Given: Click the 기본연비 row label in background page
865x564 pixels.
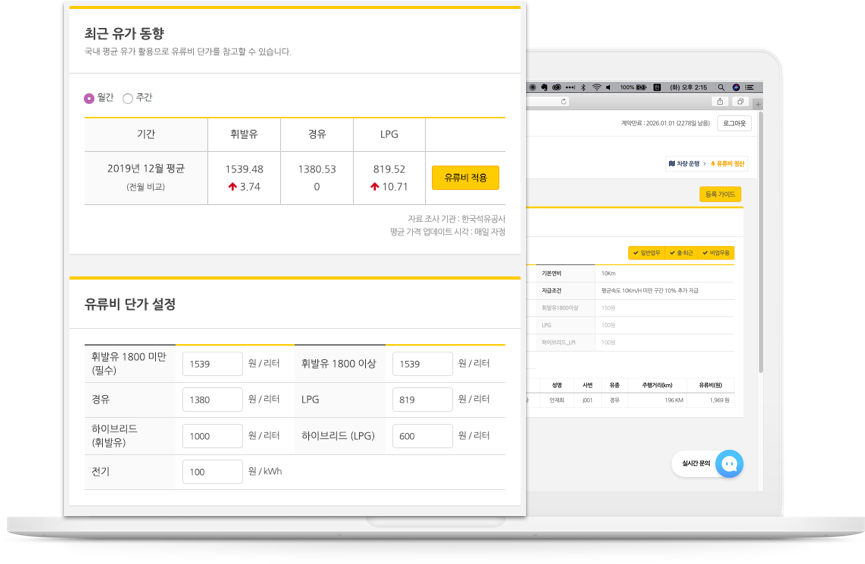Looking at the screenshot, I should [x=551, y=273].
